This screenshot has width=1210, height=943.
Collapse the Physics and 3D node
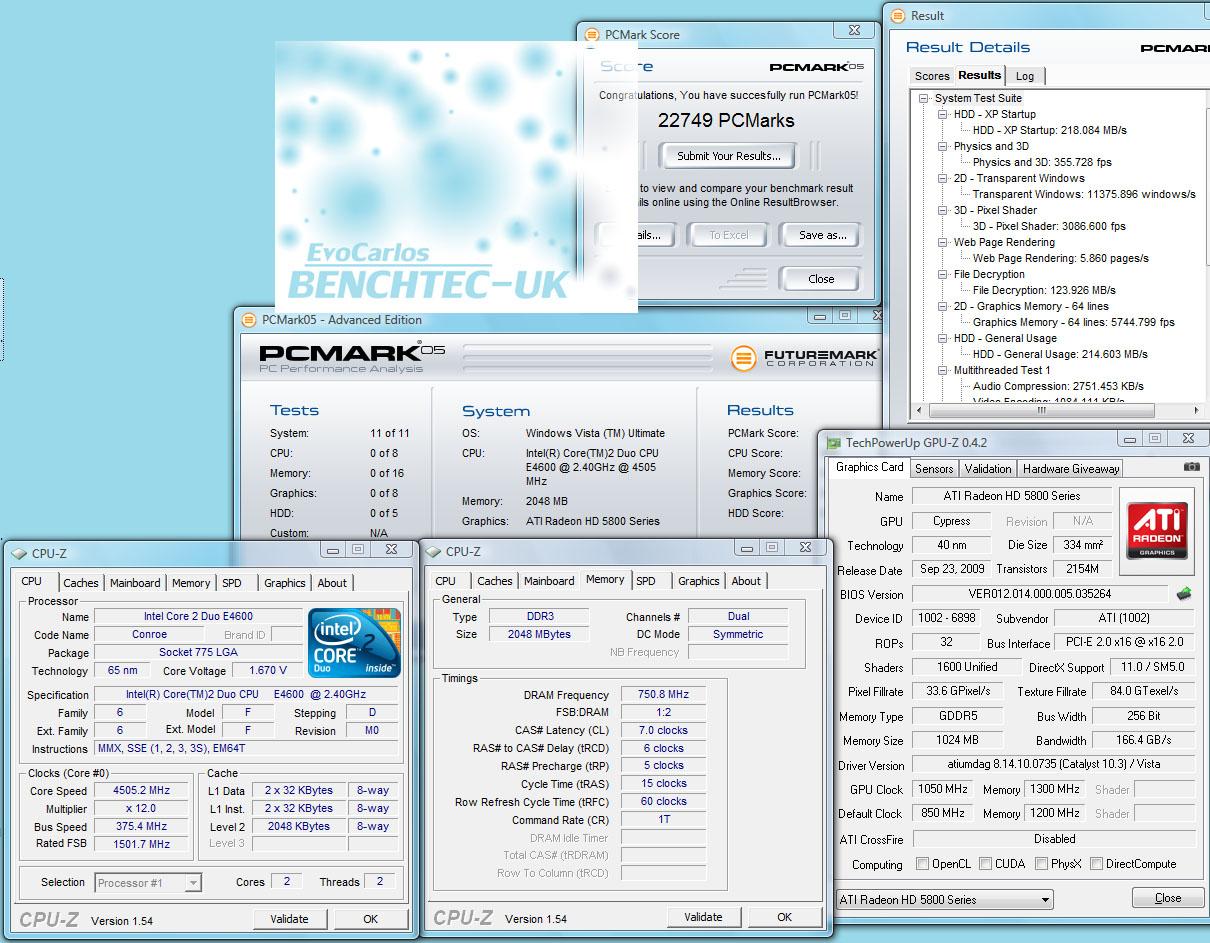tap(943, 146)
